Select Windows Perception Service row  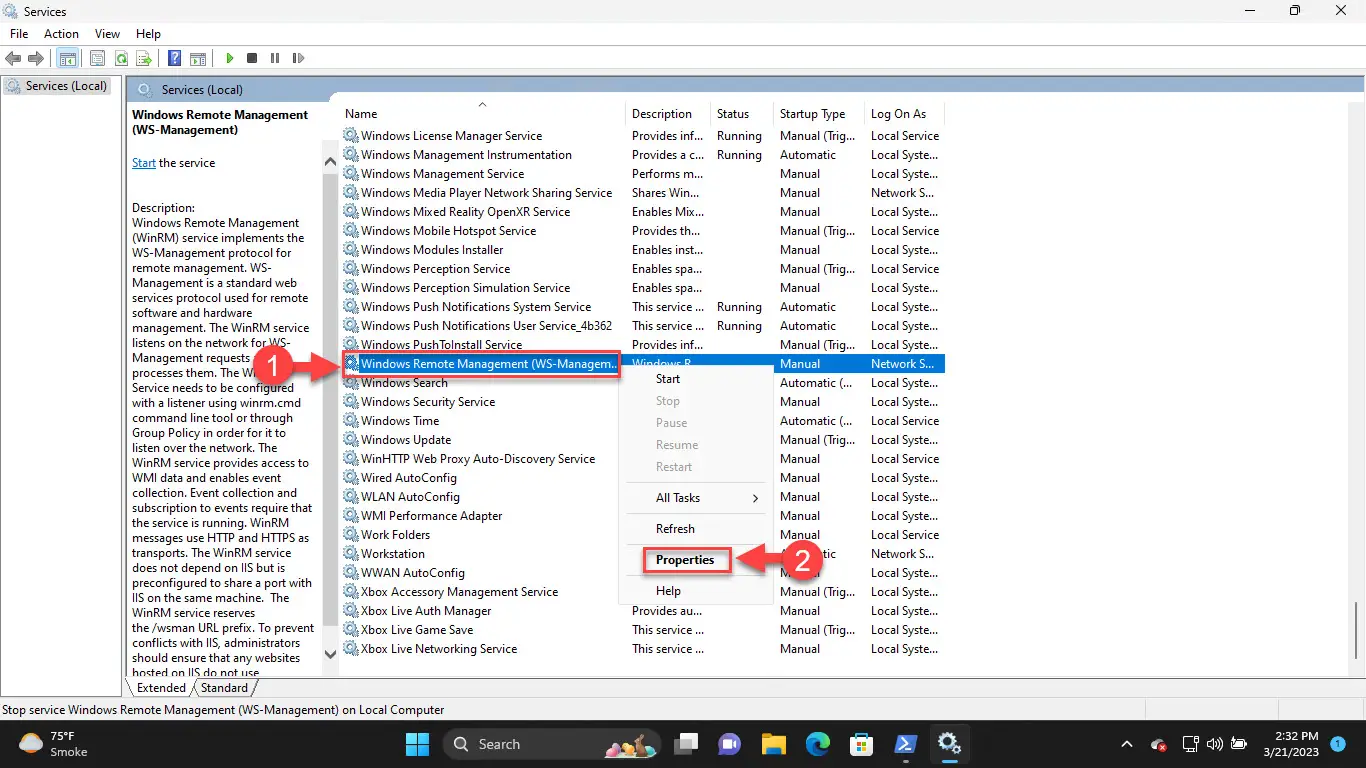point(642,269)
